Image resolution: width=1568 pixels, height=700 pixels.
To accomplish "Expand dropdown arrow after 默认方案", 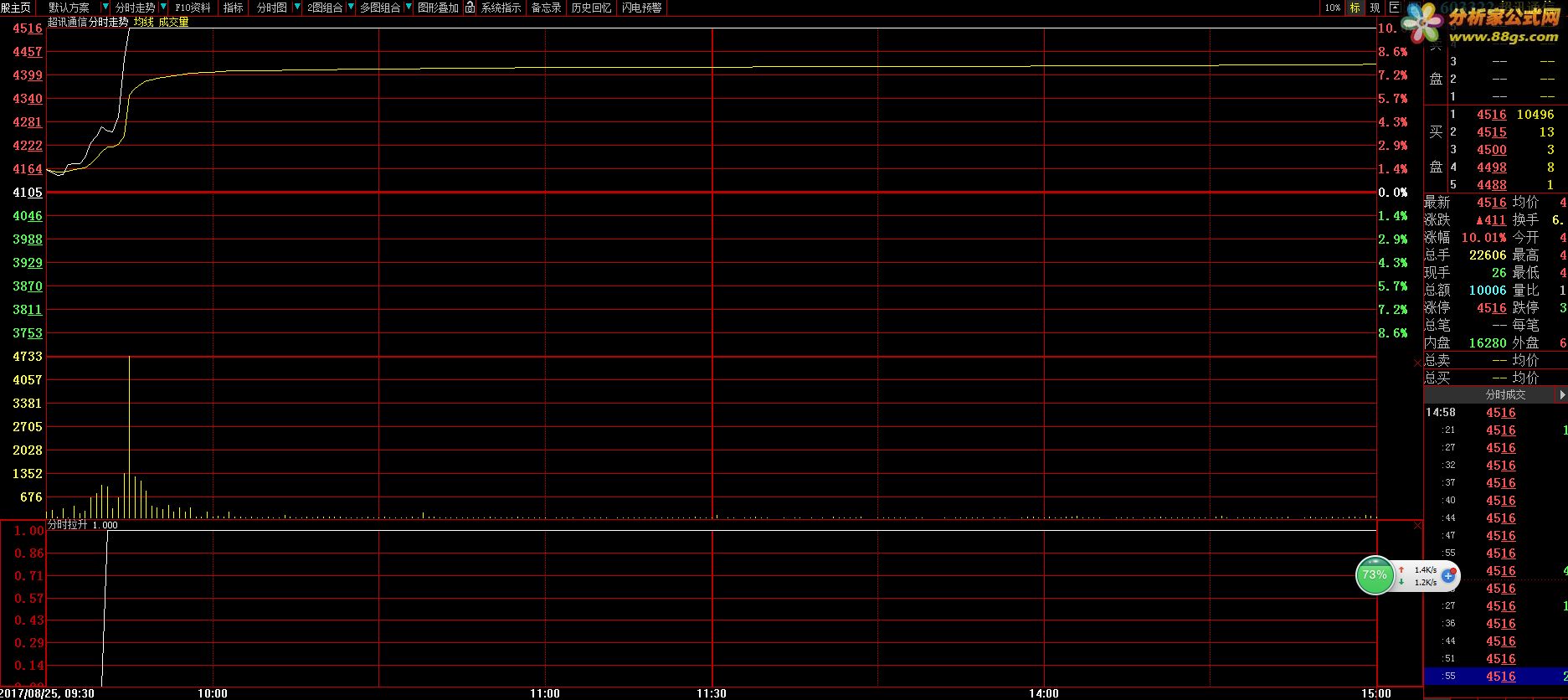I will (x=105, y=8).
